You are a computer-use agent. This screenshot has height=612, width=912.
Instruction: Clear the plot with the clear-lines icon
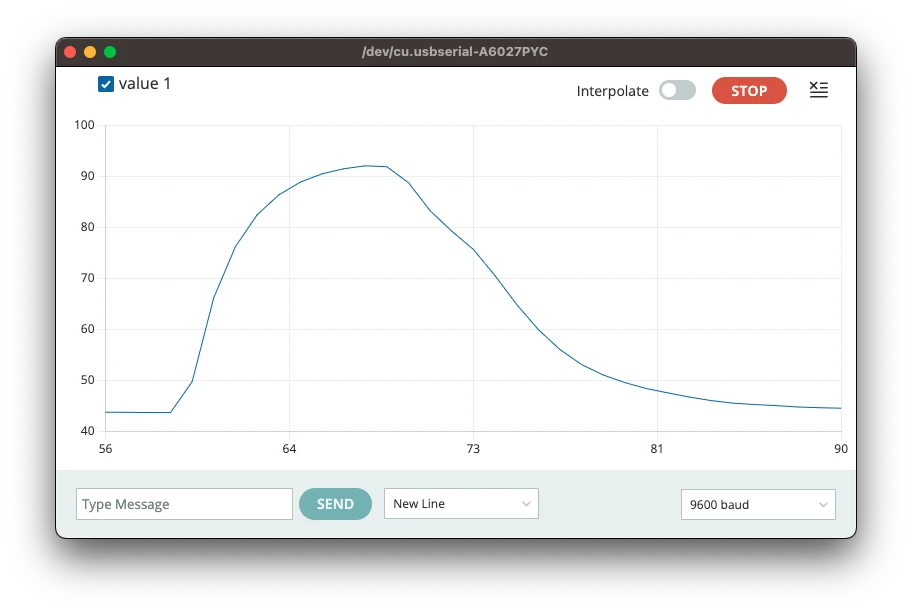[x=818, y=90]
